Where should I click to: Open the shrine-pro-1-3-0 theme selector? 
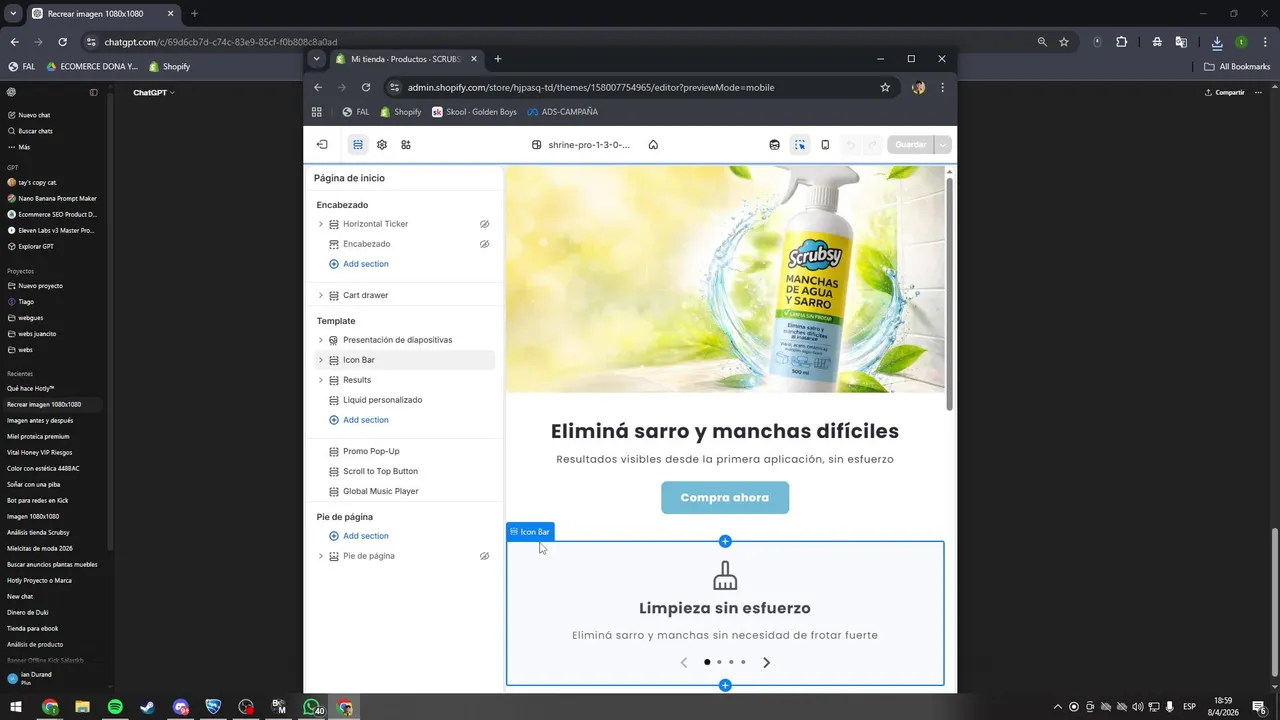[581, 145]
